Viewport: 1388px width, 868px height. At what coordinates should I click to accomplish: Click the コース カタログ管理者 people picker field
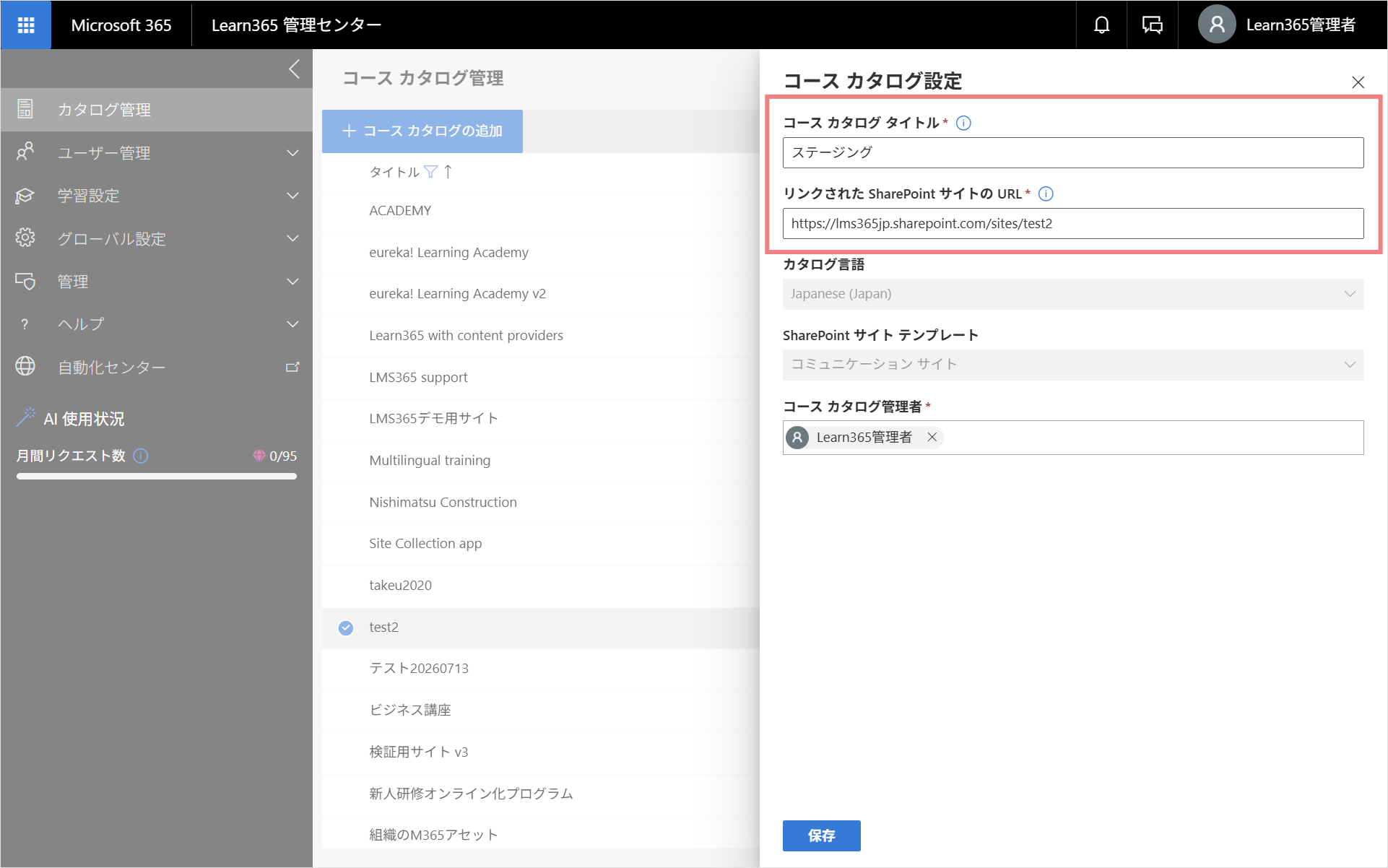[x=1073, y=438]
